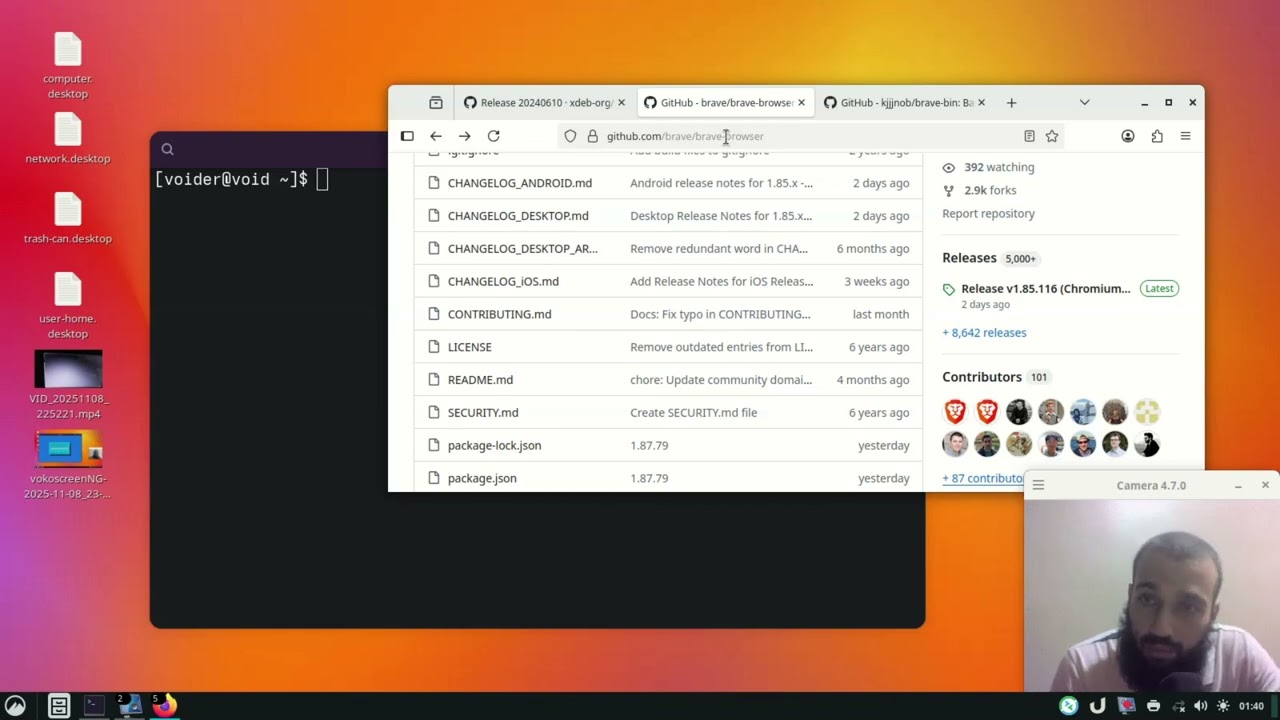The width and height of the screenshot is (1280, 720).
Task: Close the brave/brave-browser tab
Action: click(x=801, y=103)
